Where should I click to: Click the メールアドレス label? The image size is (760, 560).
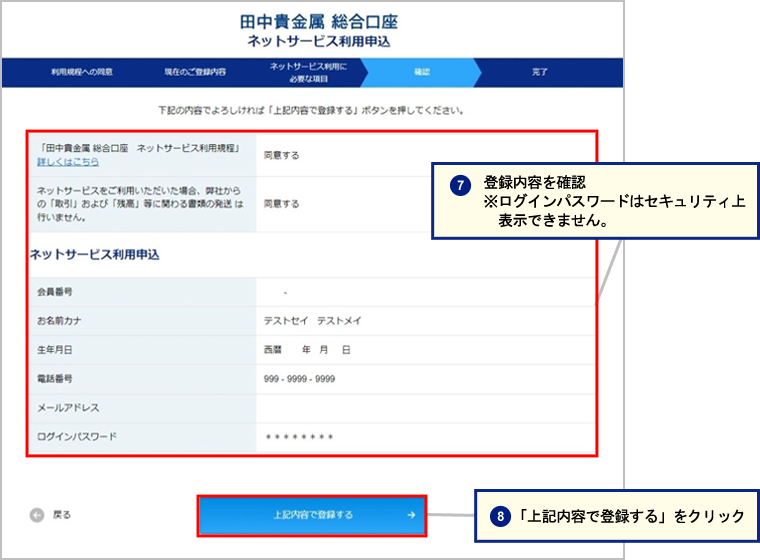pyautogui.click(x=68, y=408)
